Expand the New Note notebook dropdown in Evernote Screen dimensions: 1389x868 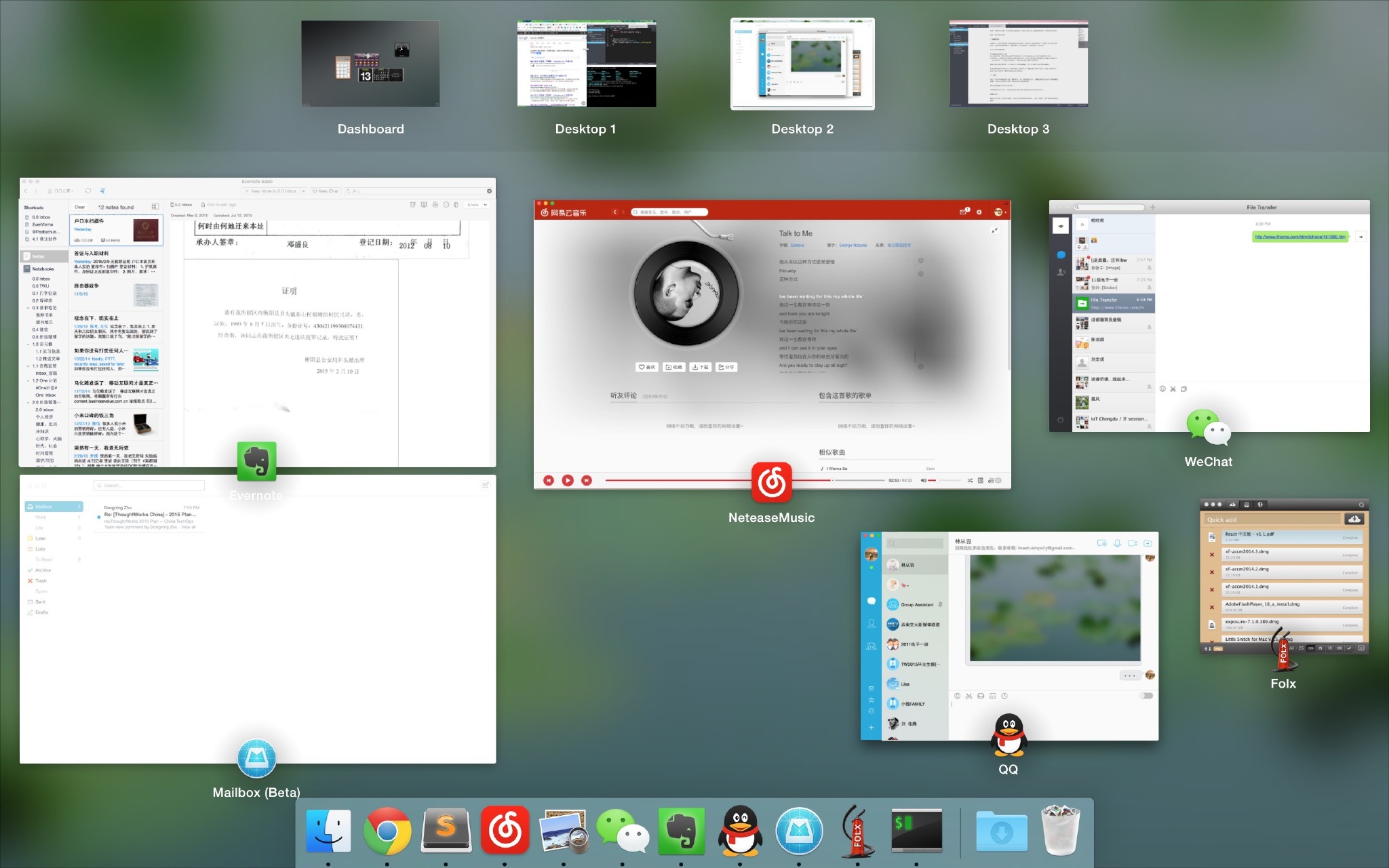coord(303,191)
